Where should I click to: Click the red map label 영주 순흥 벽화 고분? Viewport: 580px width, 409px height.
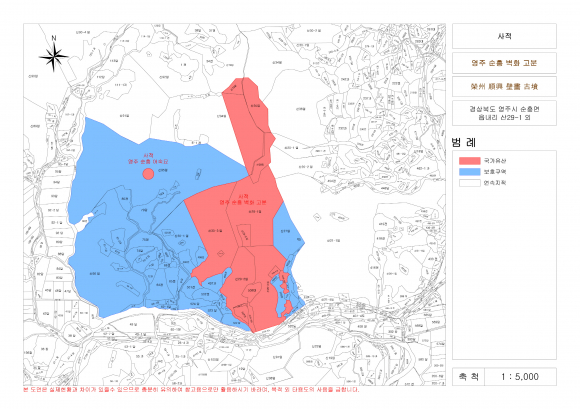click(243, 202)
